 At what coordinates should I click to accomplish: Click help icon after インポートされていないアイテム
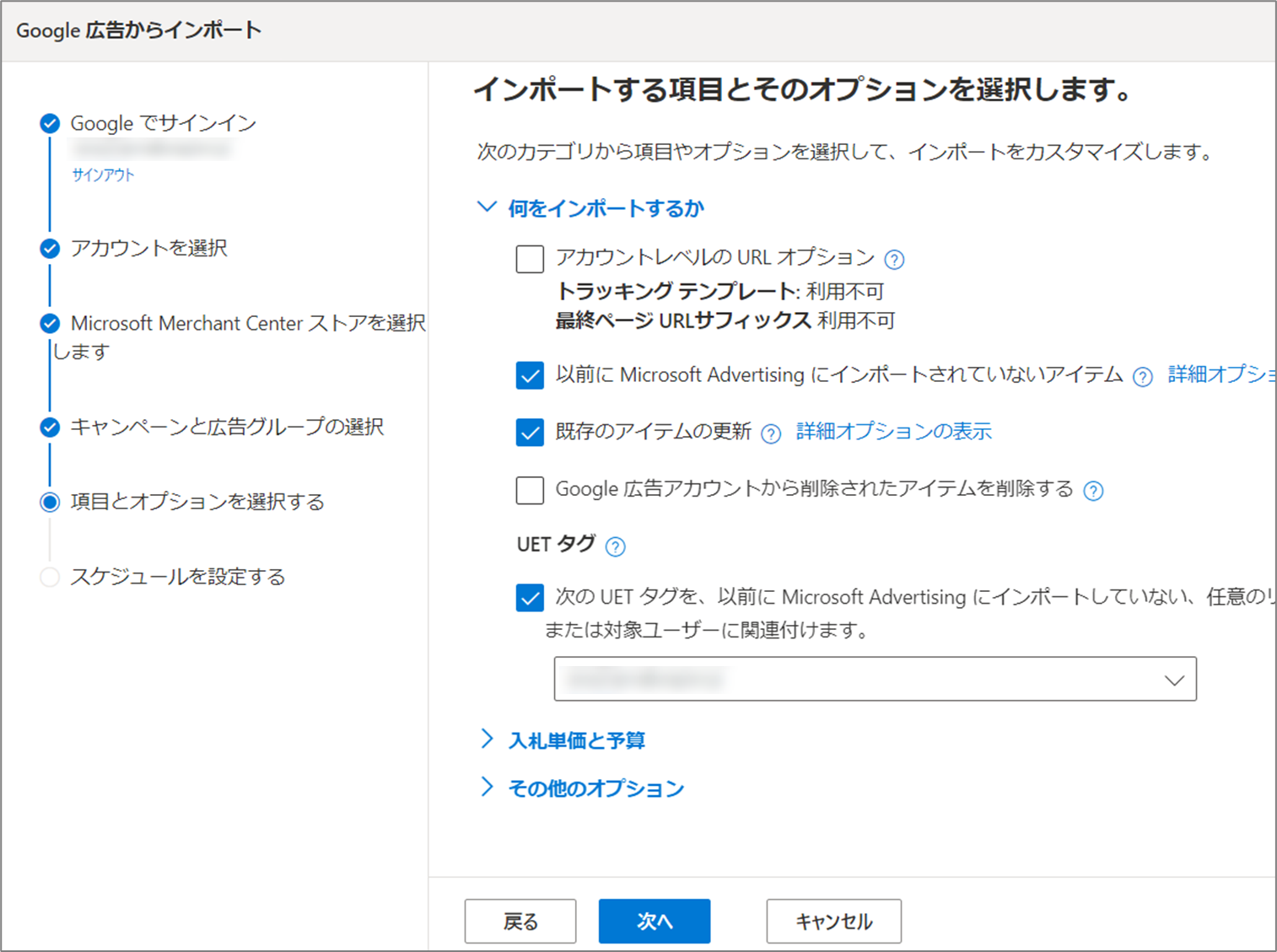1142,377
